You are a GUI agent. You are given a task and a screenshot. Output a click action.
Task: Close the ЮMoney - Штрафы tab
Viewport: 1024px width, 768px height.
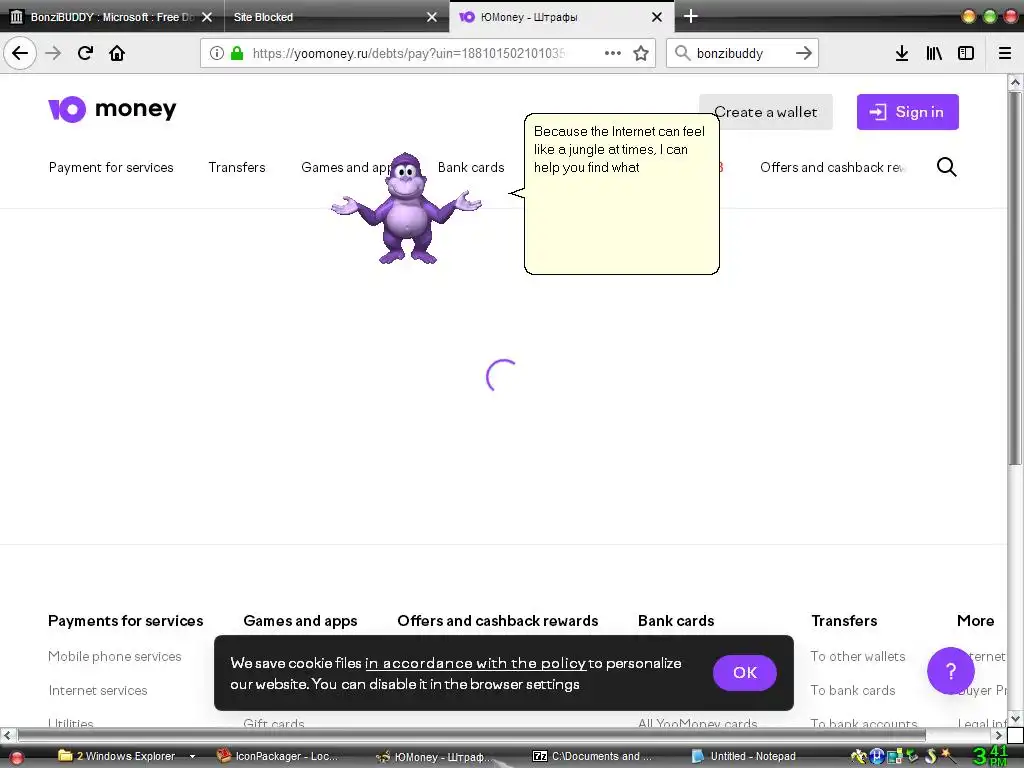pos(657,17)
